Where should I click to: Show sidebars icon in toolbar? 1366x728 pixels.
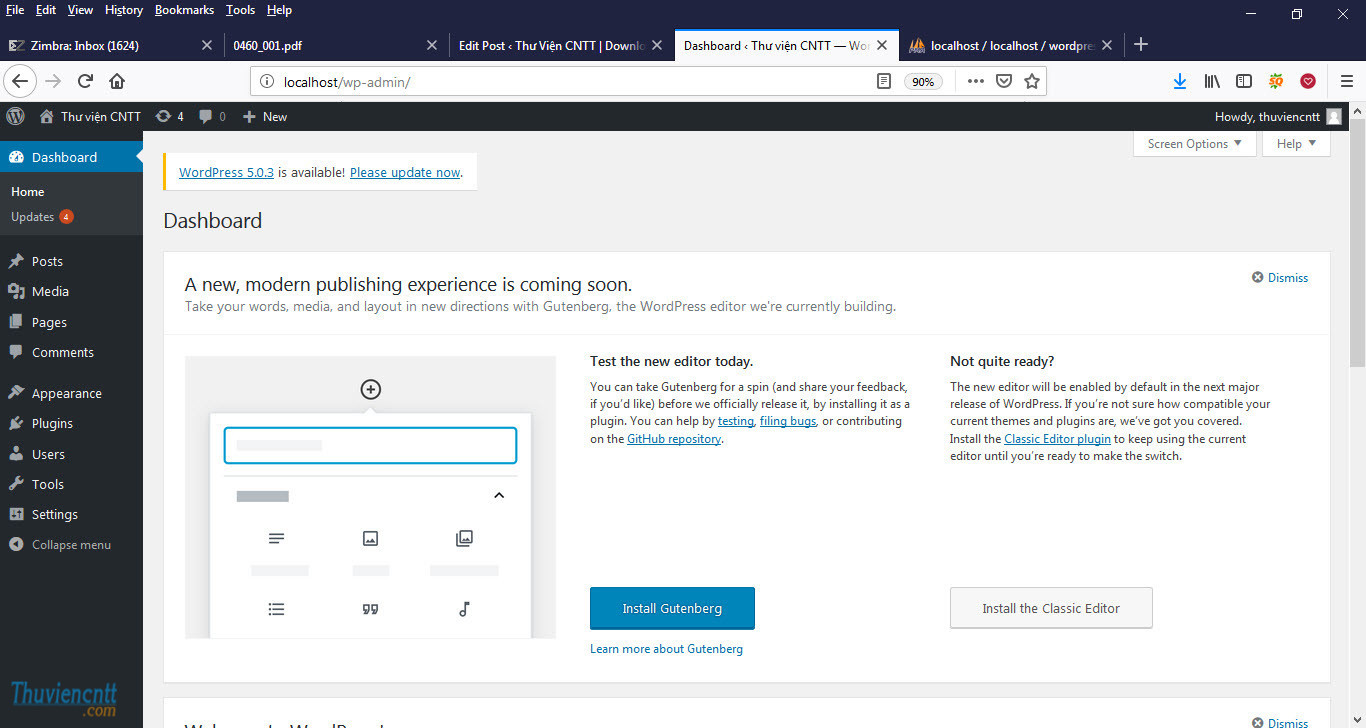(x=1244, y=81)
